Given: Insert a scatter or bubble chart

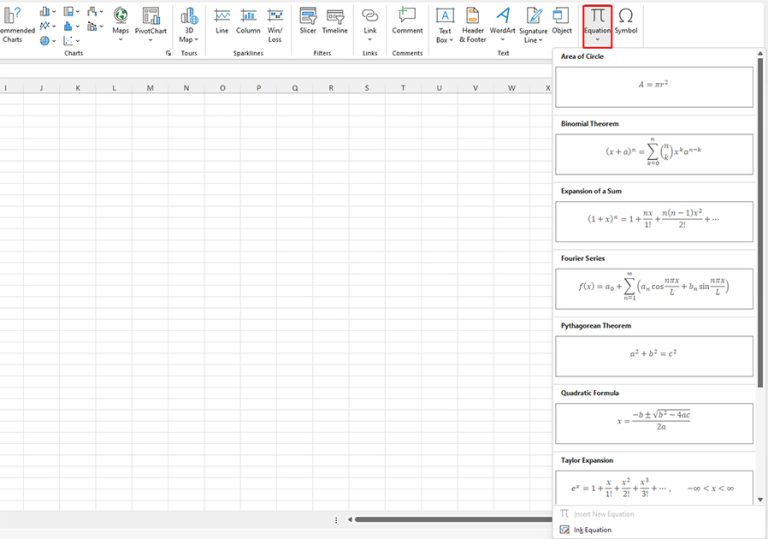Looking at the screenshot, I should [x=69, y=41].
